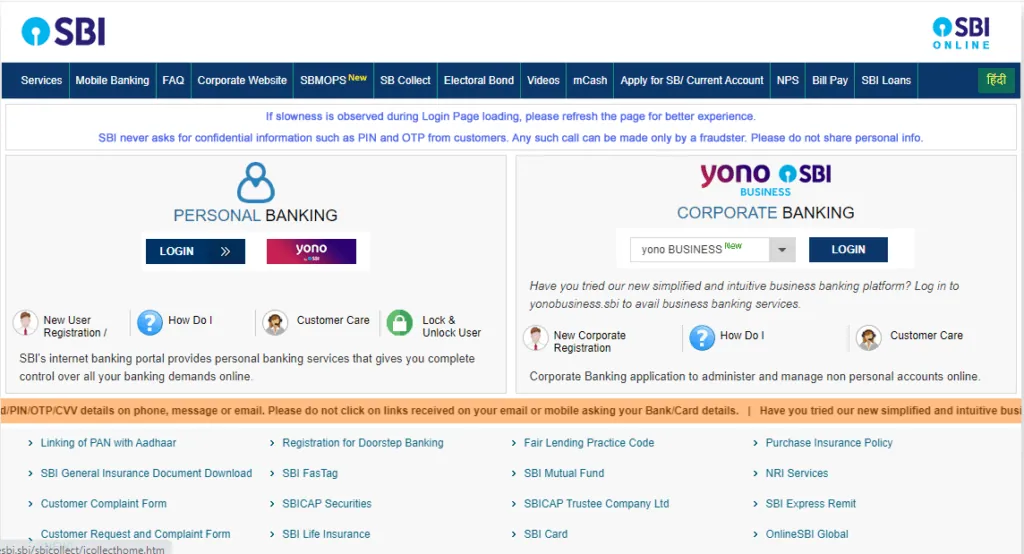Open Apply for SB/ Current Account menu item
1024x554 pixels.
[692, 80]
